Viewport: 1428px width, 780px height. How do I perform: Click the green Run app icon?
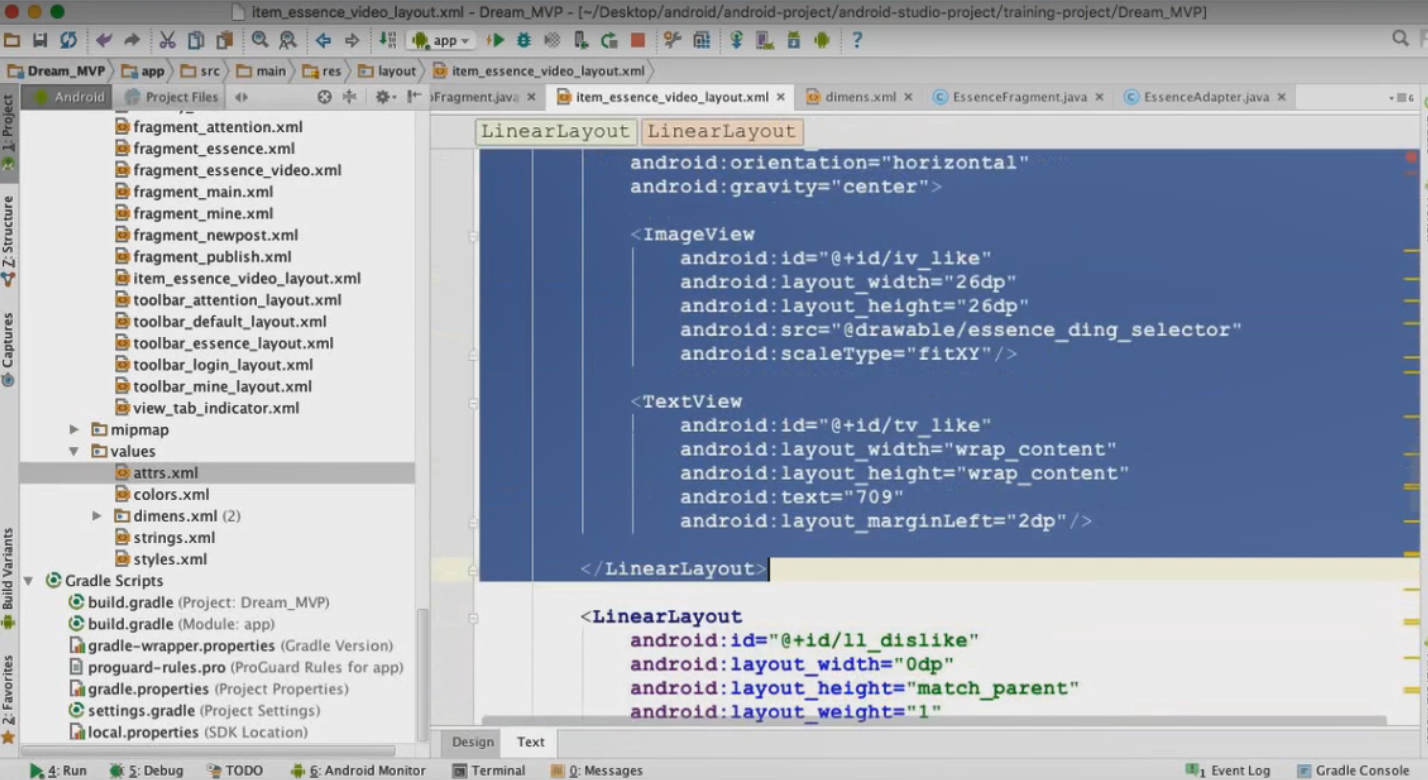496,40
